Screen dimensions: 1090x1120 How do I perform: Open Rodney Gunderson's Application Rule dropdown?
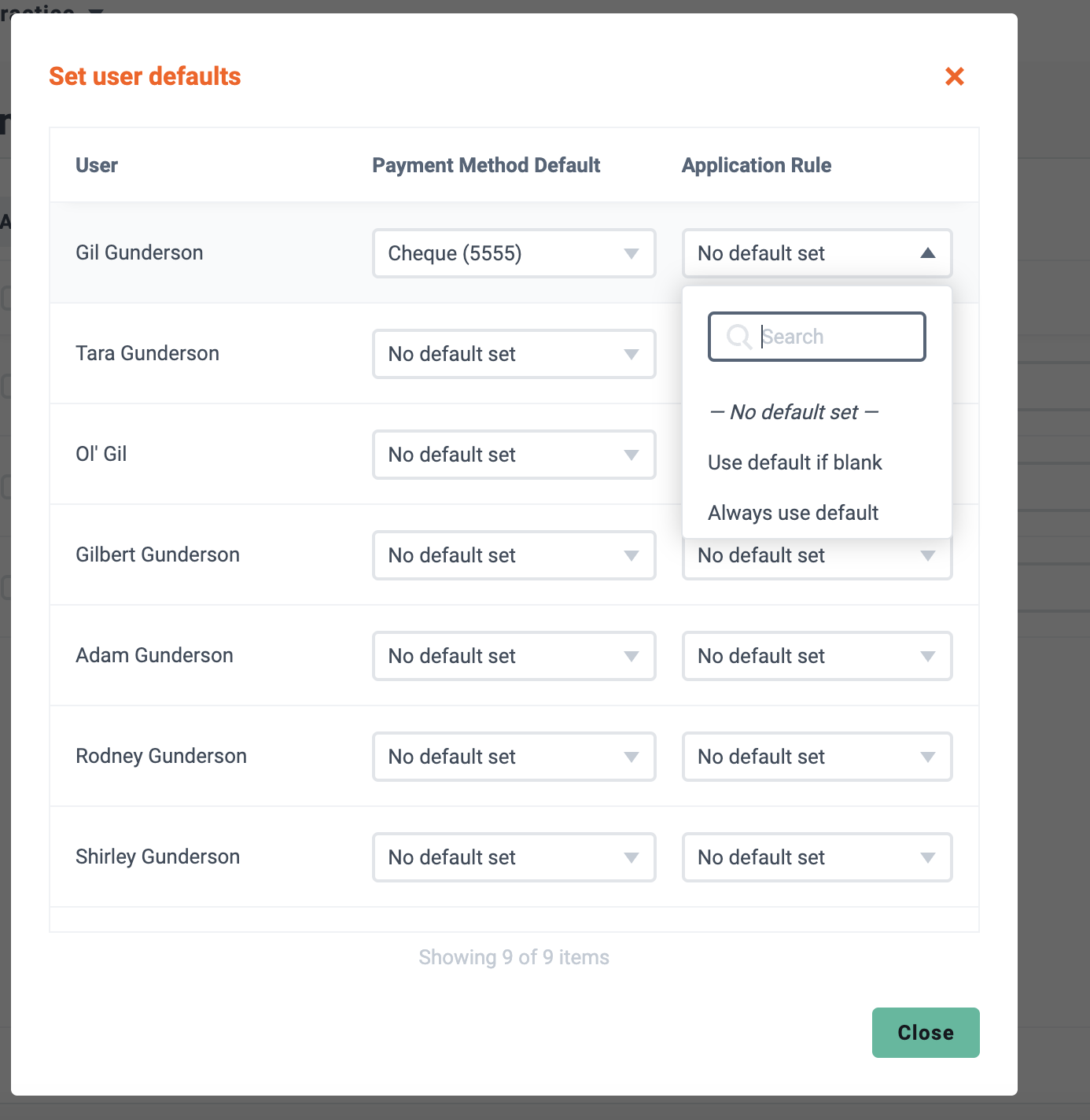(817, 757)
